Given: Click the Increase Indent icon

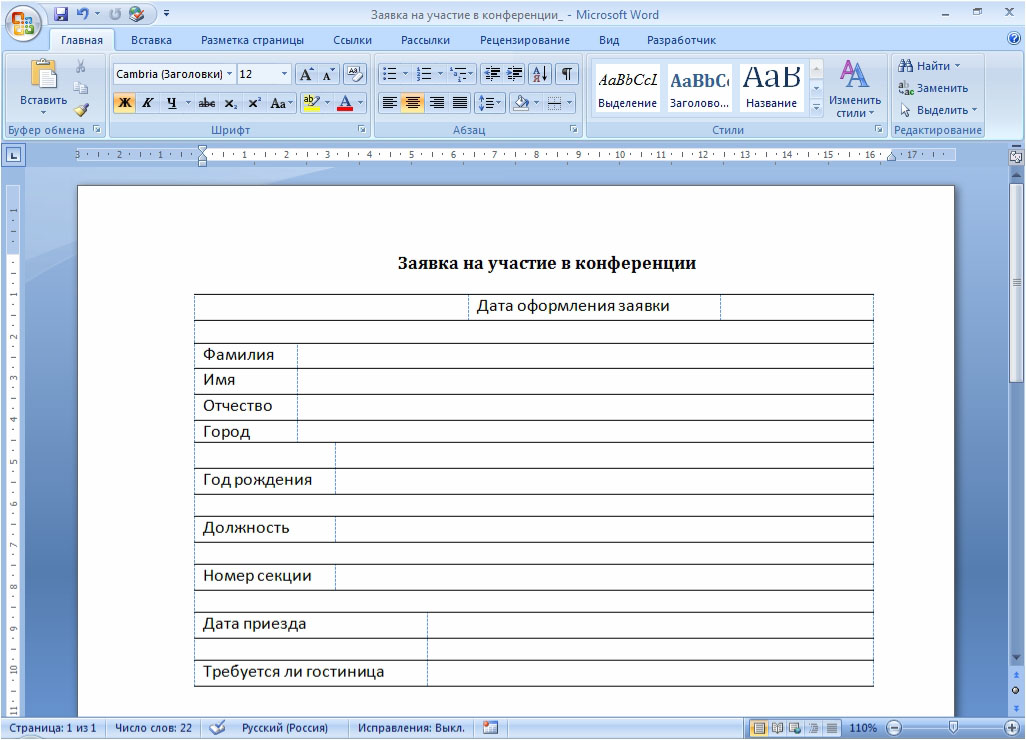Looking at the screenshot, I should pyautogui.click(x=515, y=74).
